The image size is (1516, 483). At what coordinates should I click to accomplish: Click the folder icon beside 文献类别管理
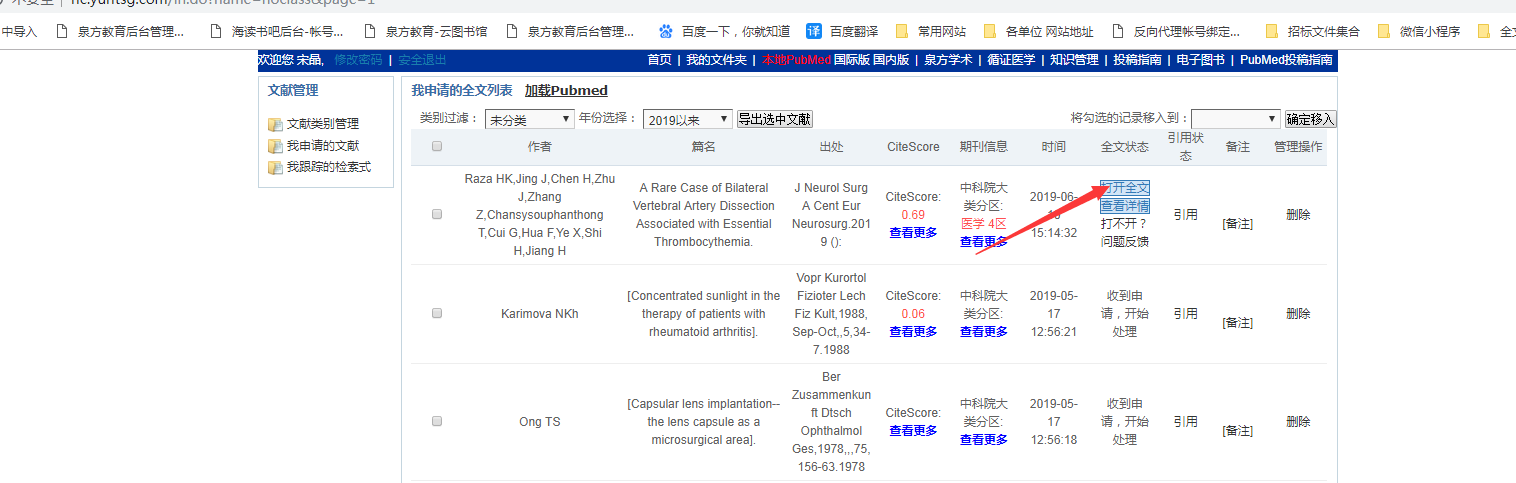click(275, 125)
